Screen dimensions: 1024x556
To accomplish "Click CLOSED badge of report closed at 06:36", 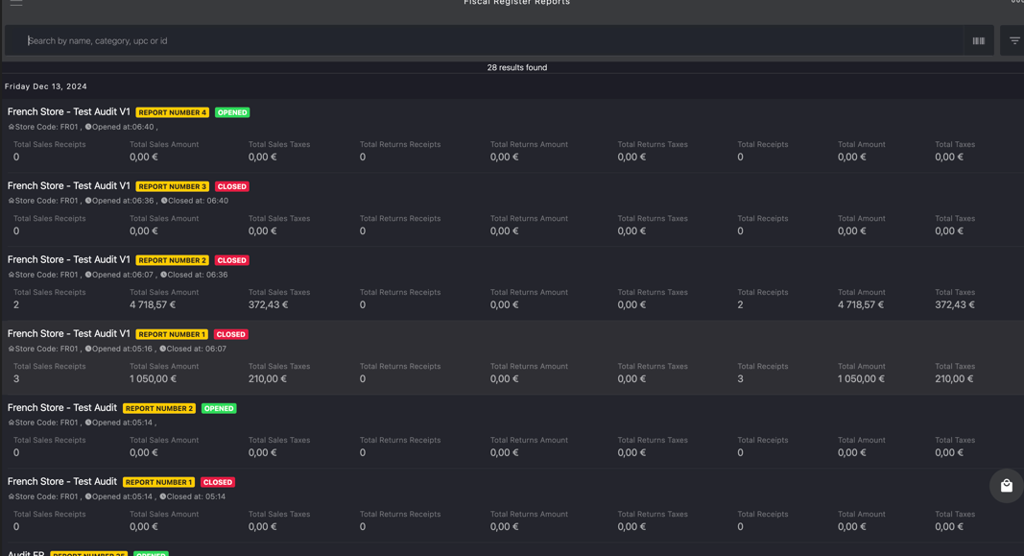I will pos(232,260).
